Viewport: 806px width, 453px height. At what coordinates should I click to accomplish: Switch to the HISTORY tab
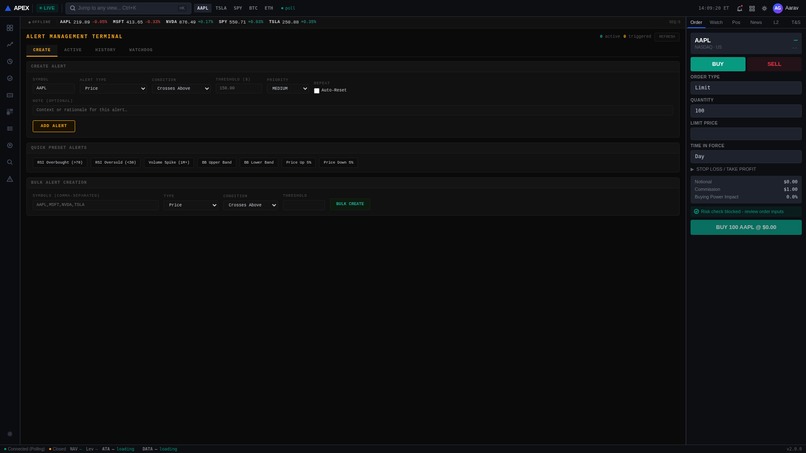pos(105,50)
